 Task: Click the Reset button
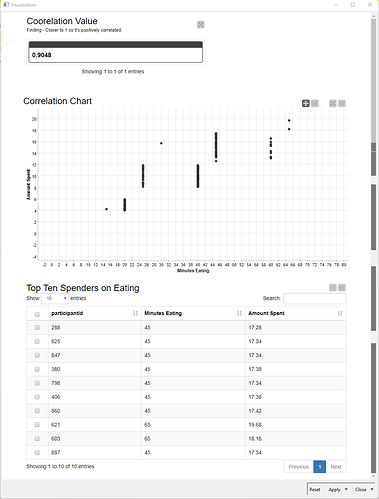click(x=314, y=489)
